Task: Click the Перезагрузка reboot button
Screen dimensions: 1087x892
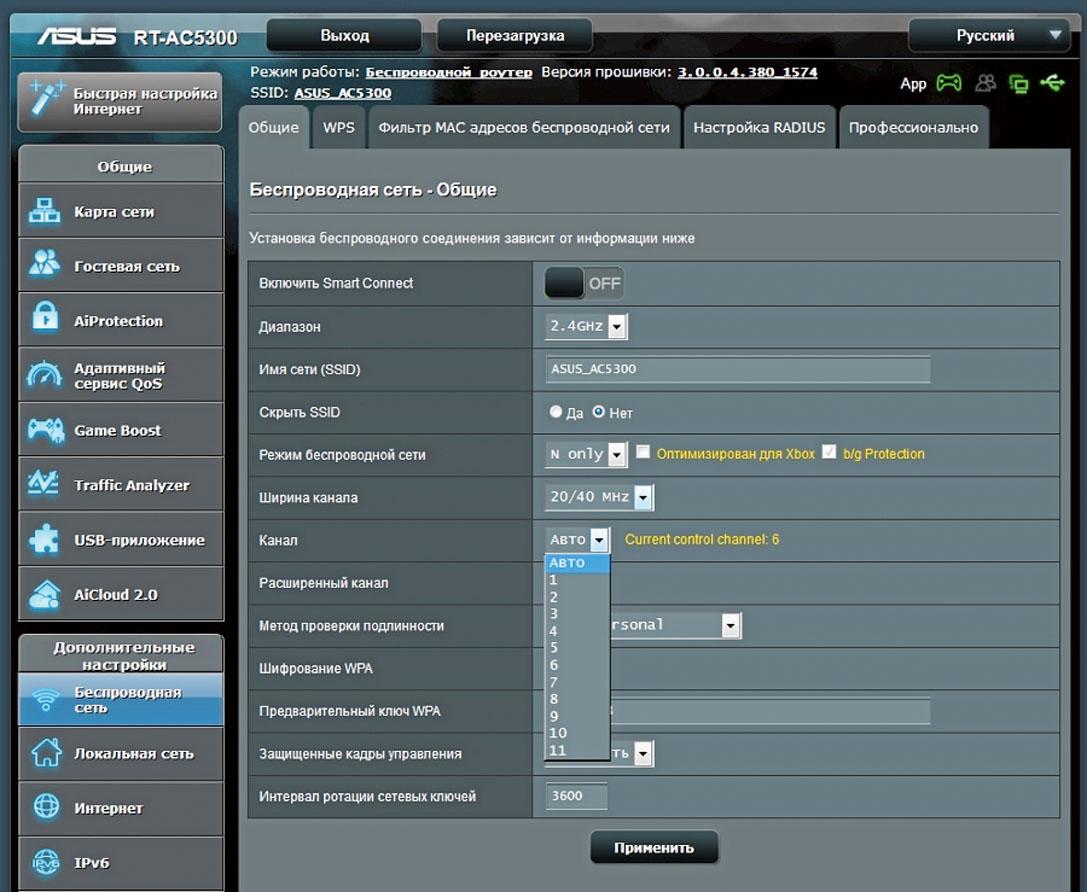Action: tap(515, 36)
